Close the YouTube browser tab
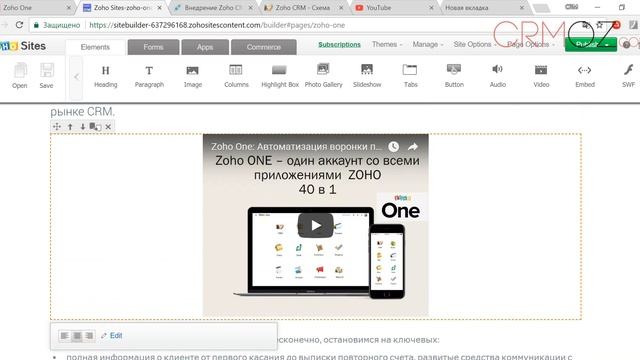The image size is (640, 360). pos(431,8)
